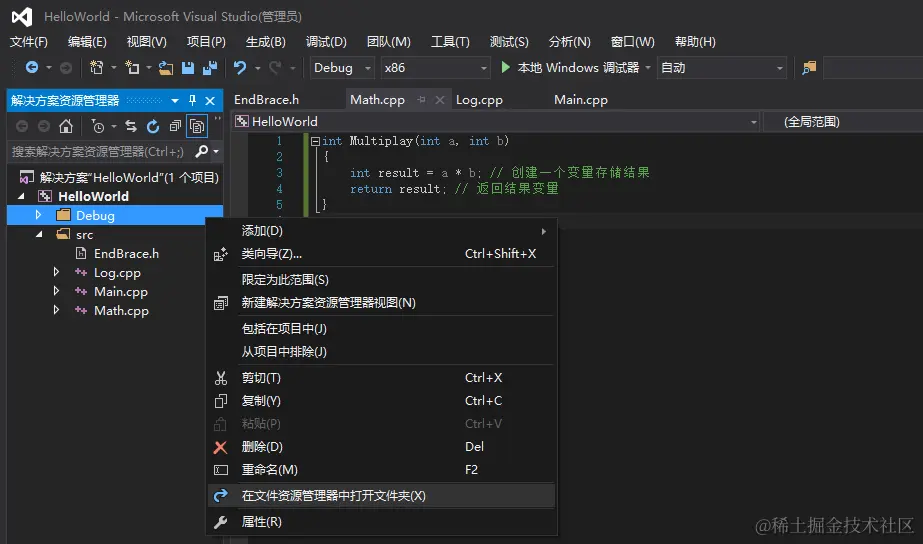Choose 限定为此范围(S) from the context menu

(381, 280)
